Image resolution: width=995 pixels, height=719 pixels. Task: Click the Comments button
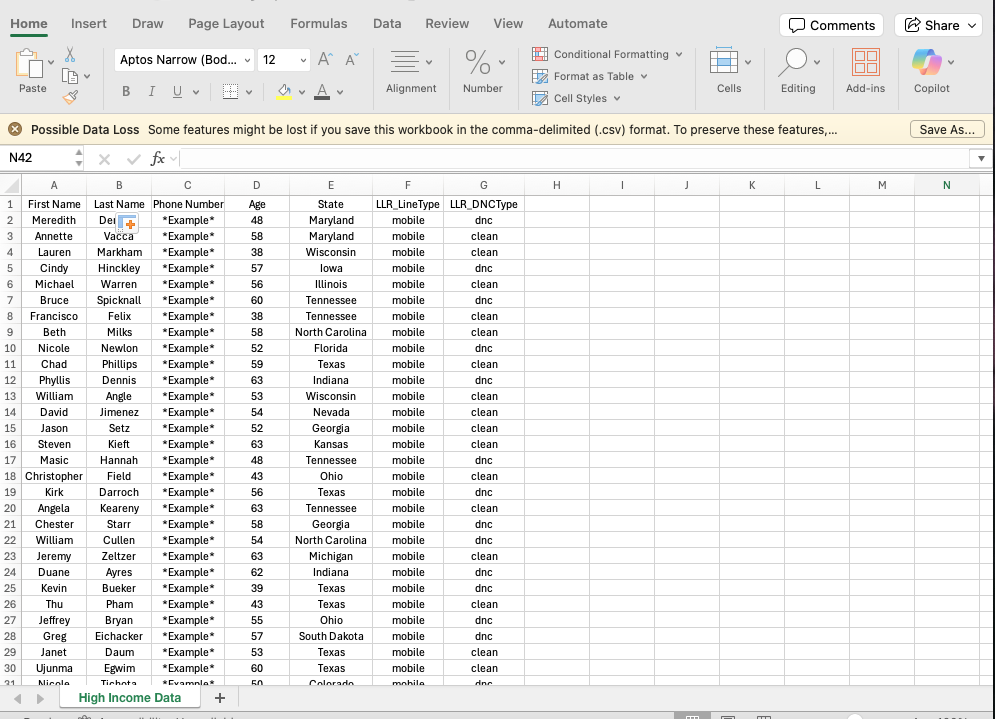[832, 25]
